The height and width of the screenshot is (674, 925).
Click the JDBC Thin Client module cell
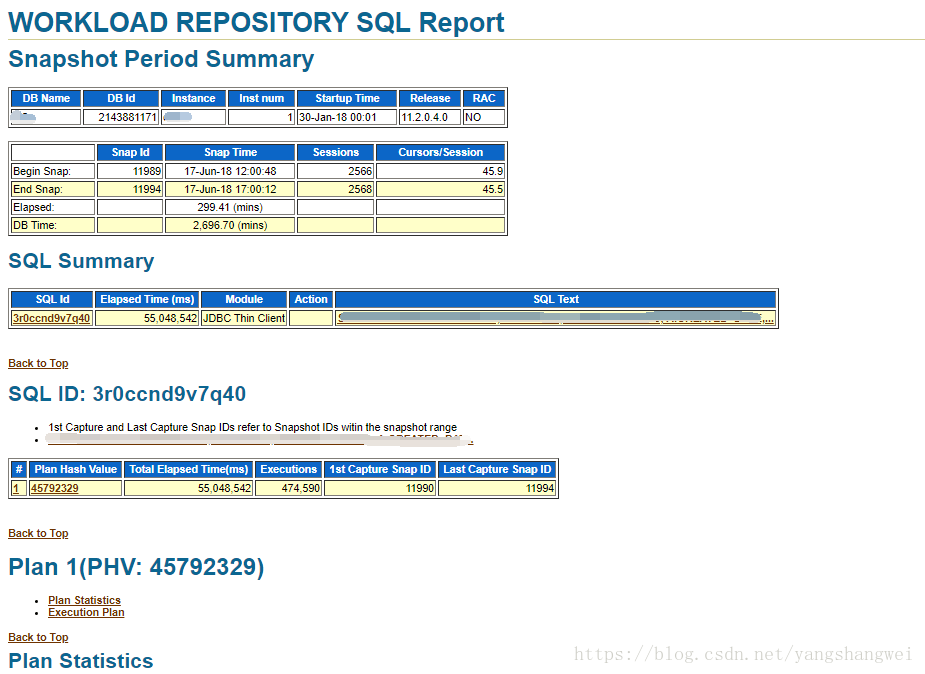pos(243,316)
